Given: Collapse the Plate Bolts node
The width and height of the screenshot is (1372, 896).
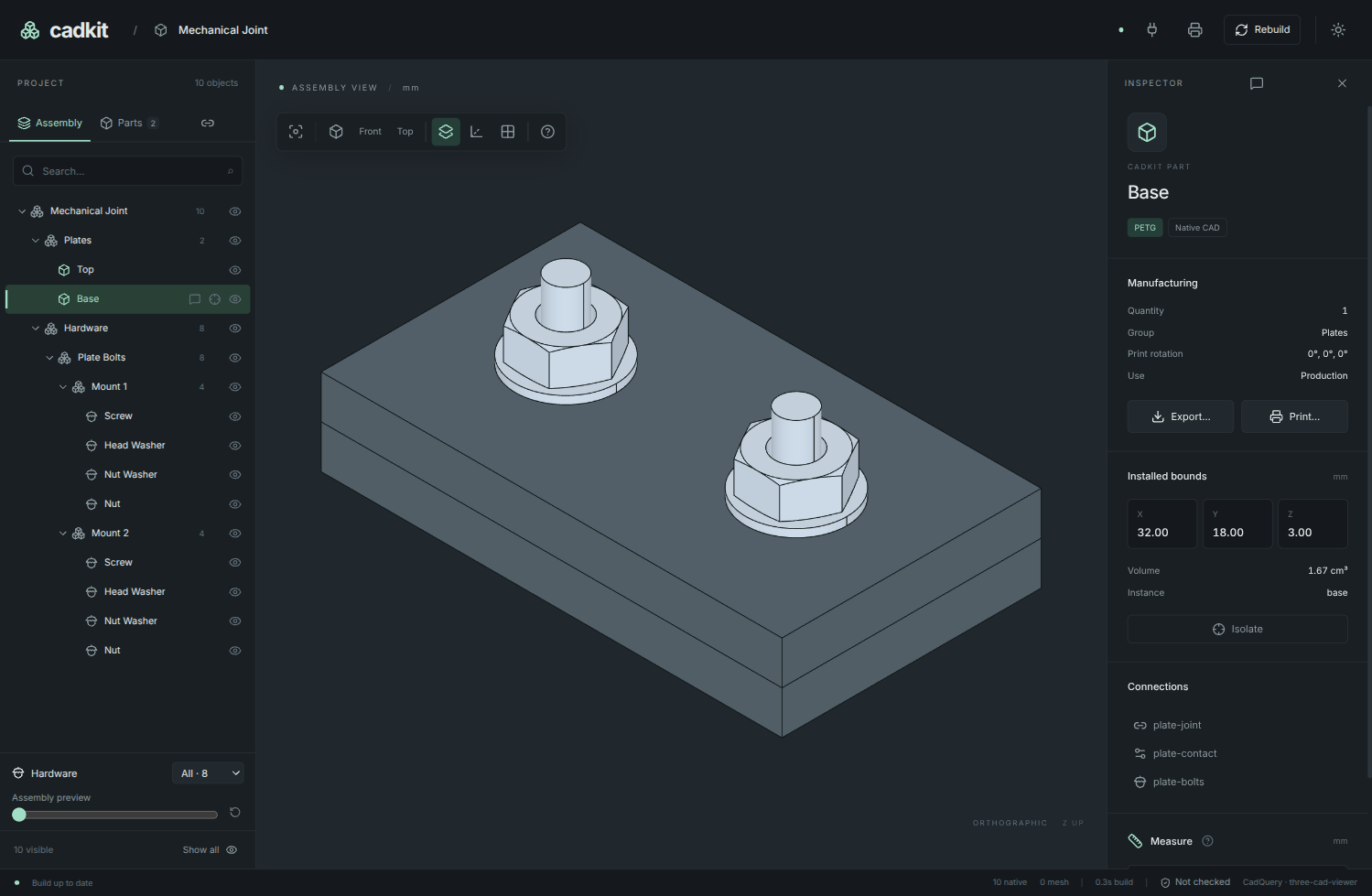Looking at the screenshot, I should [x=49, y=358].
